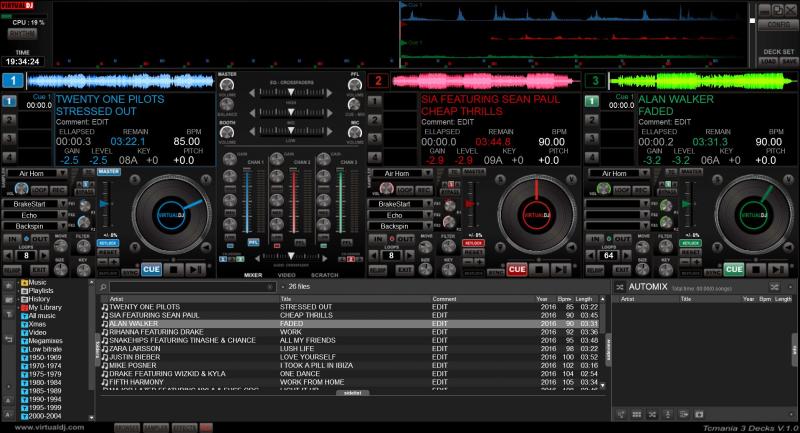Hit the green CUE button on deck 3

[734, 269]
